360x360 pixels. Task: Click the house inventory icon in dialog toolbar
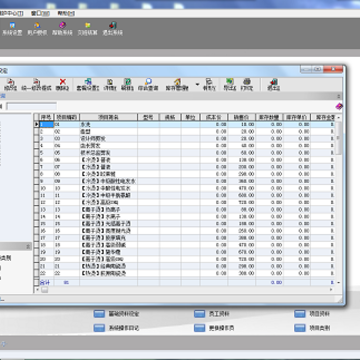tap(177, 82)
